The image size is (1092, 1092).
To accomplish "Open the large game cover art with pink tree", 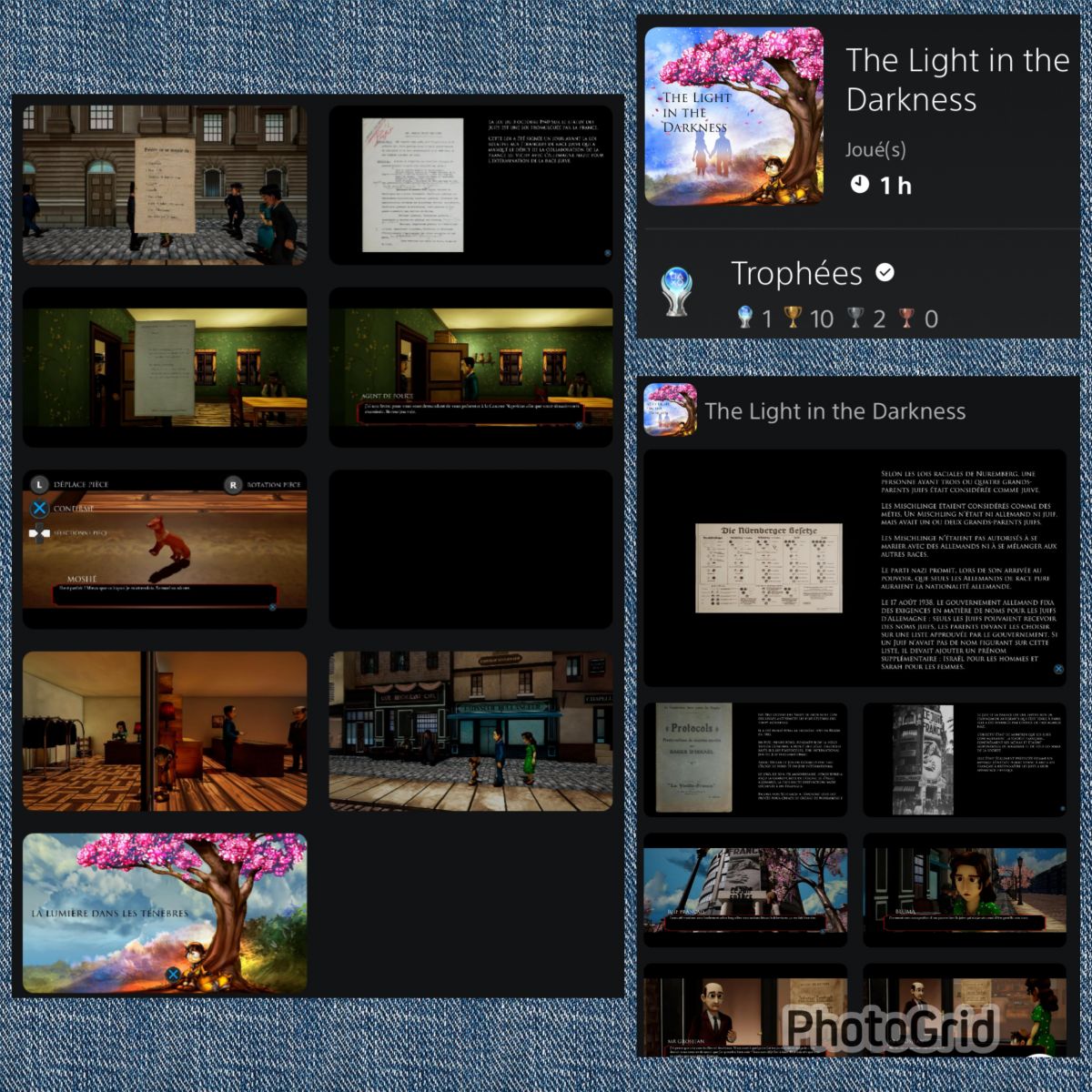I will point(734,116).
